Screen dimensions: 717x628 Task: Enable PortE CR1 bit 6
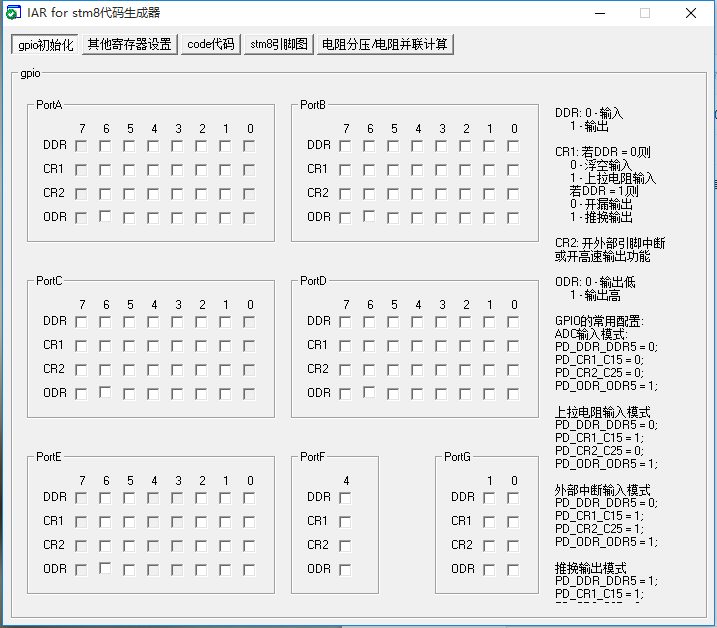pos(105,522)
